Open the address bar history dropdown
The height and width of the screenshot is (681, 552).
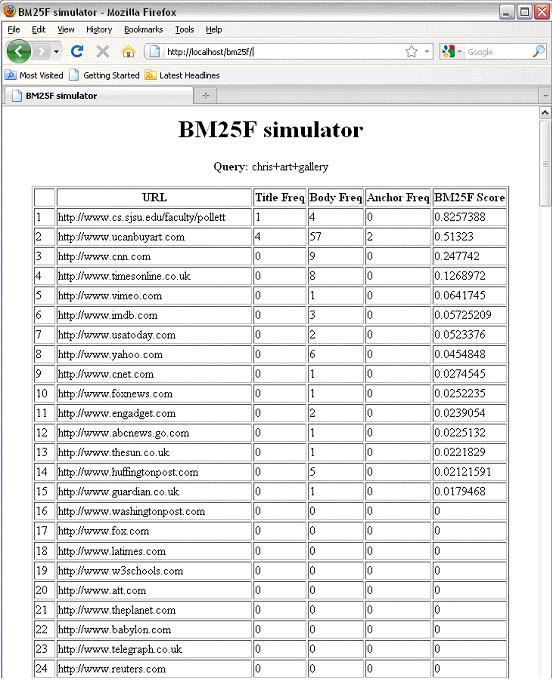click(x=427, y=52)
